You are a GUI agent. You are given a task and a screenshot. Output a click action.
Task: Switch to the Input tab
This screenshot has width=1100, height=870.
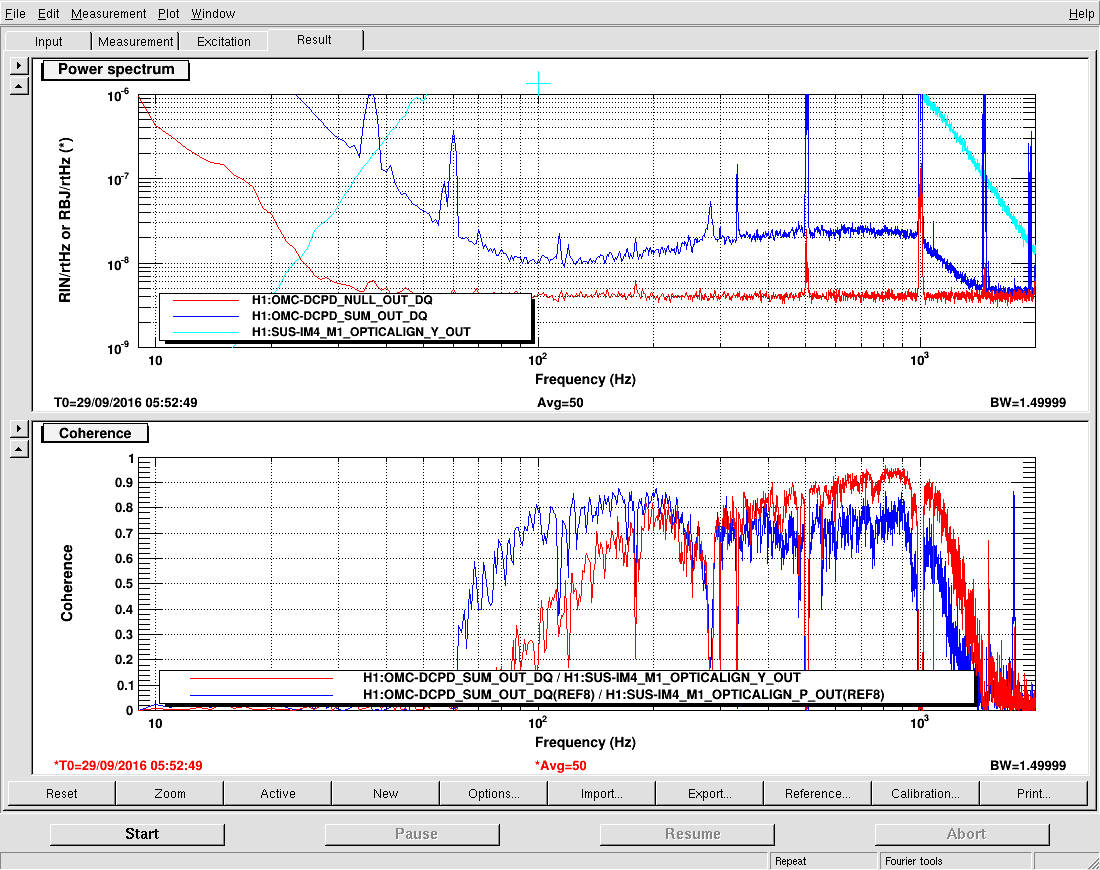48,41
